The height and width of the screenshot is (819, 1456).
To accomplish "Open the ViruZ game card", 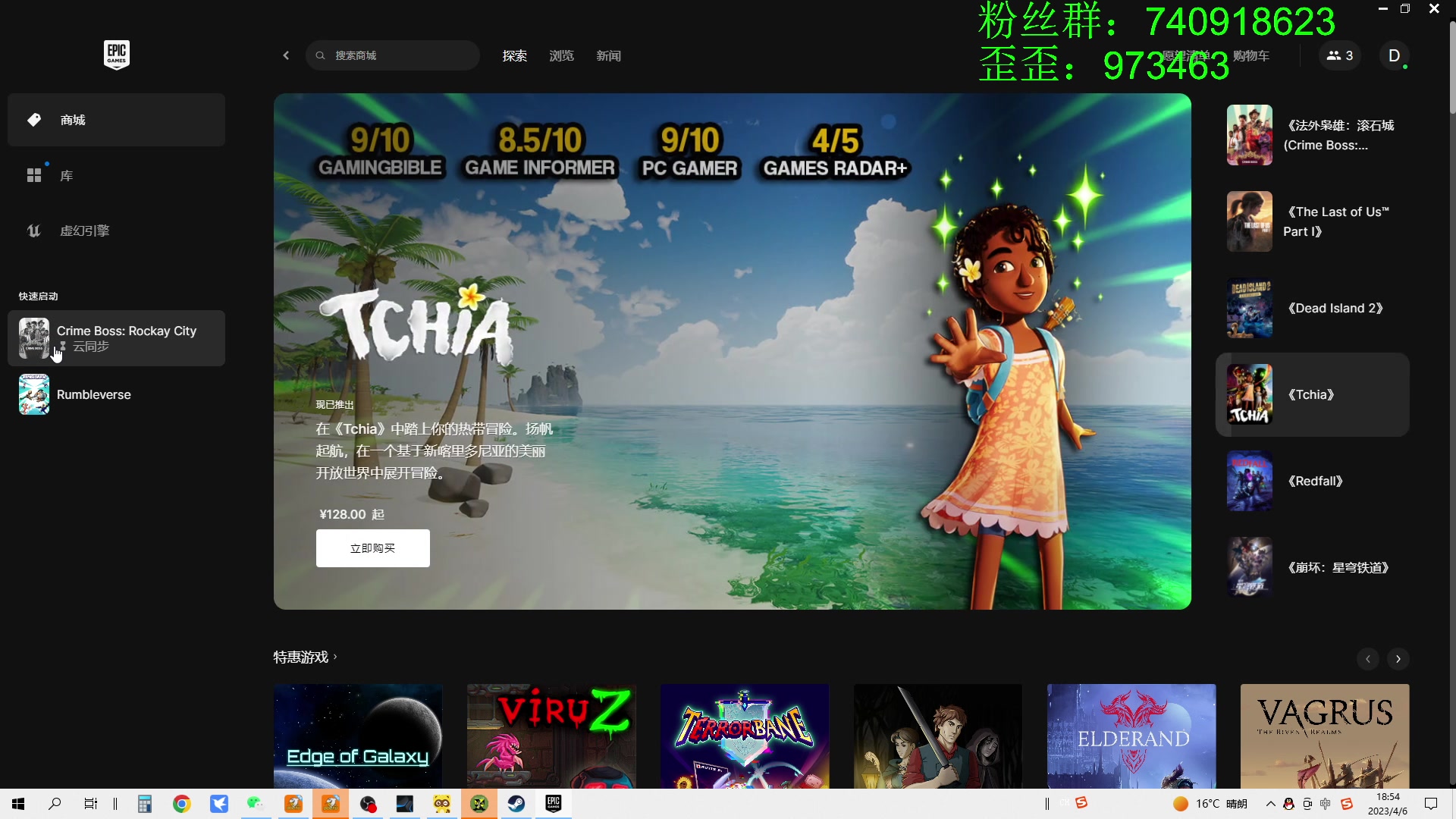I will (x=551, y=736).
